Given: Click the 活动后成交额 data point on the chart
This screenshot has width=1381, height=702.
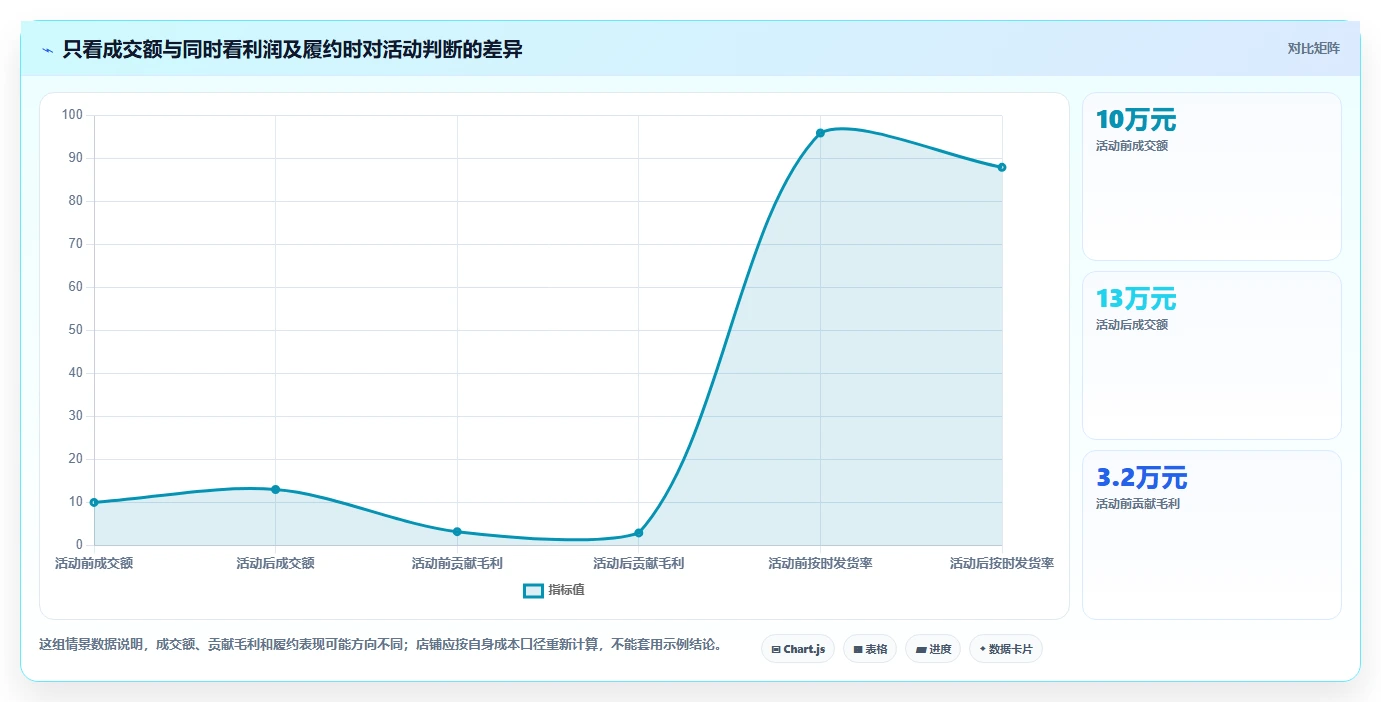Looking at the screenshot, I should pos(275,489).
